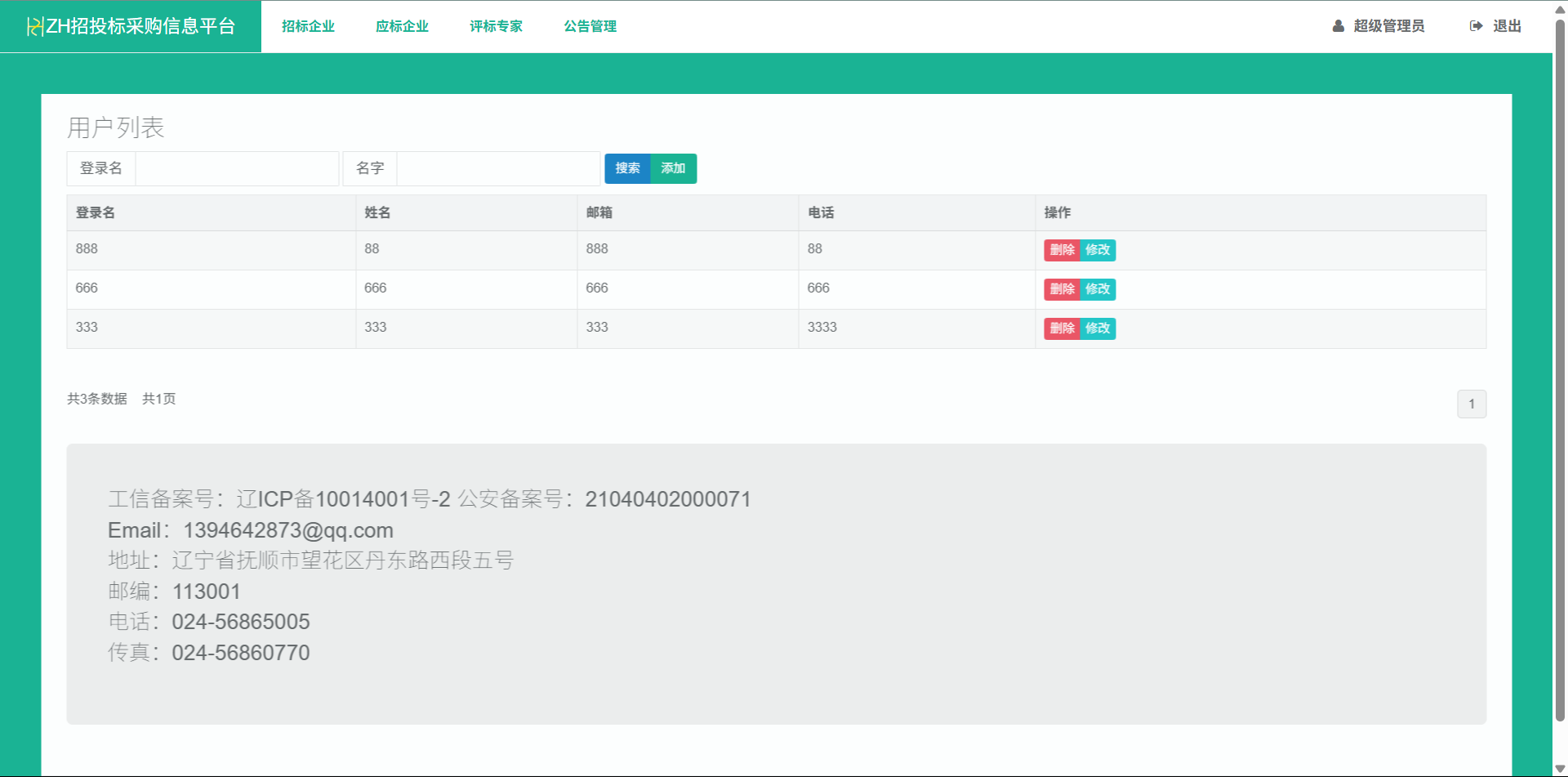Image resolution: width=1568 pixels, height=777 pixels.
Task: Click the 超级管理员 account link
Action: 1379,26
